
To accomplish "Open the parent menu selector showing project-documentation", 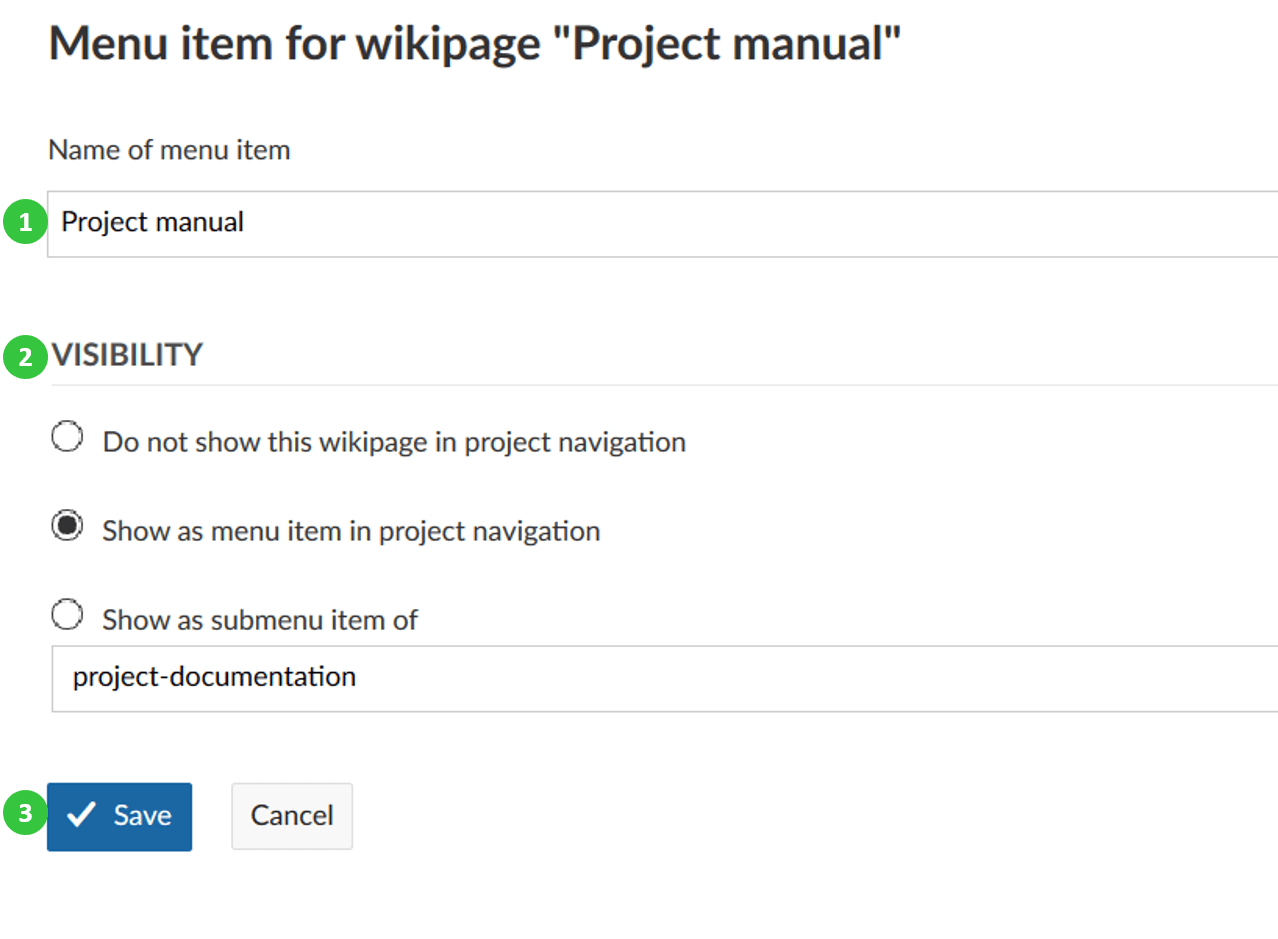I will 400,678.
